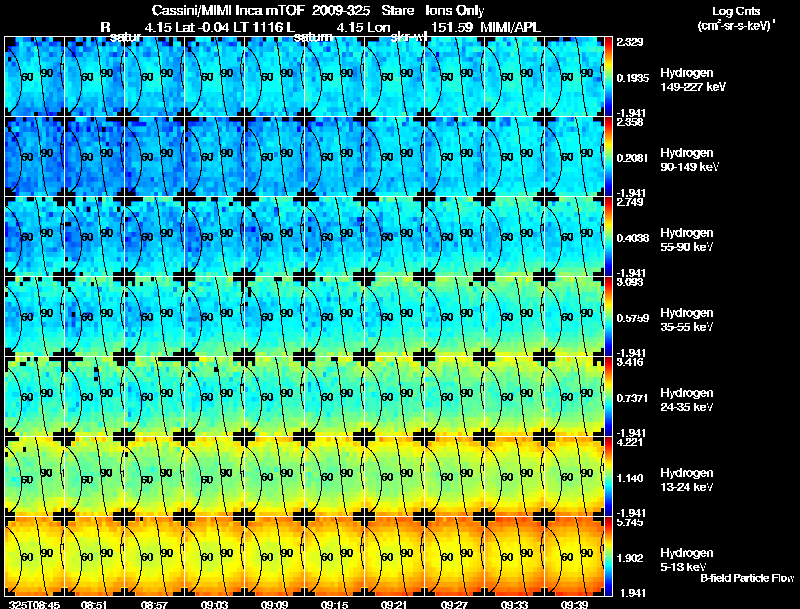Click the 'Hydrogen 13-24 keV' row label
Viewport: 800px width, 609px height.
pyautogui.click(x=687, y=480)
